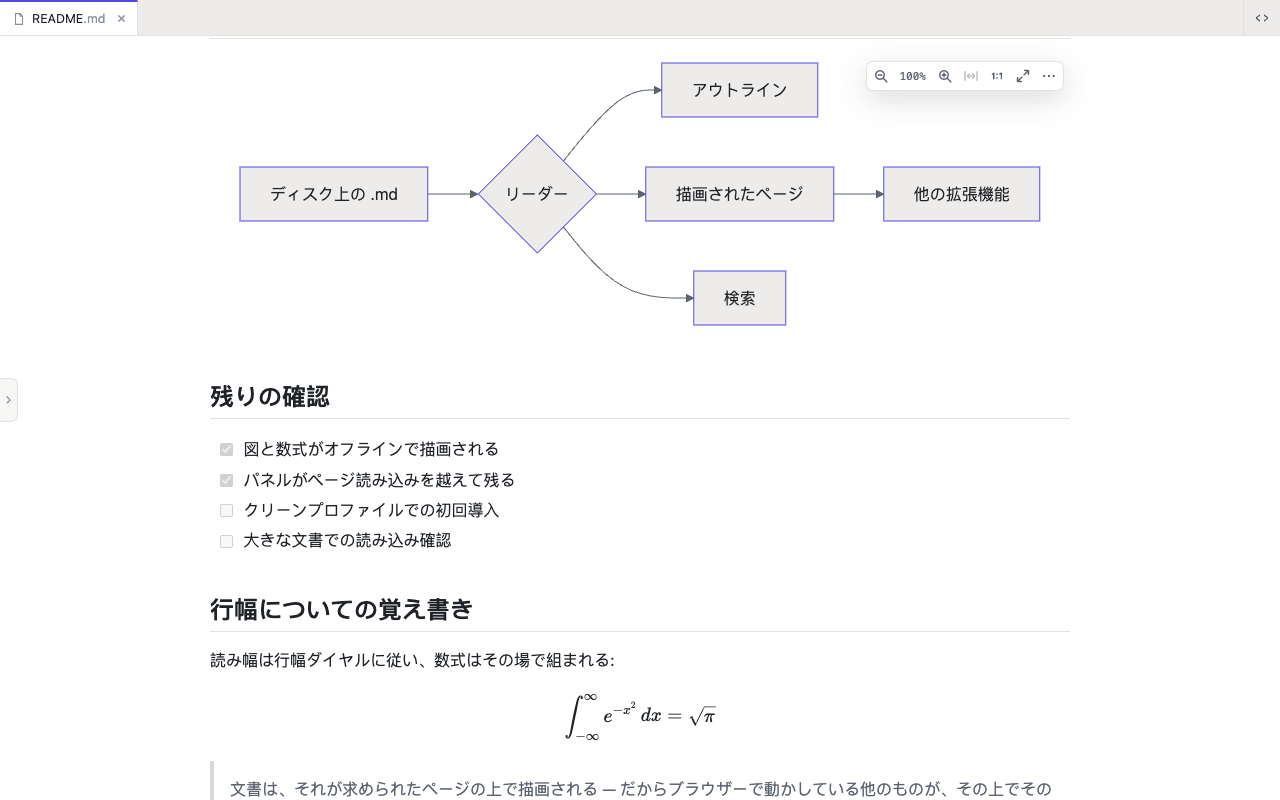Zoom out the diagram
Screen dimensions: 1280x800
[881, 76]
